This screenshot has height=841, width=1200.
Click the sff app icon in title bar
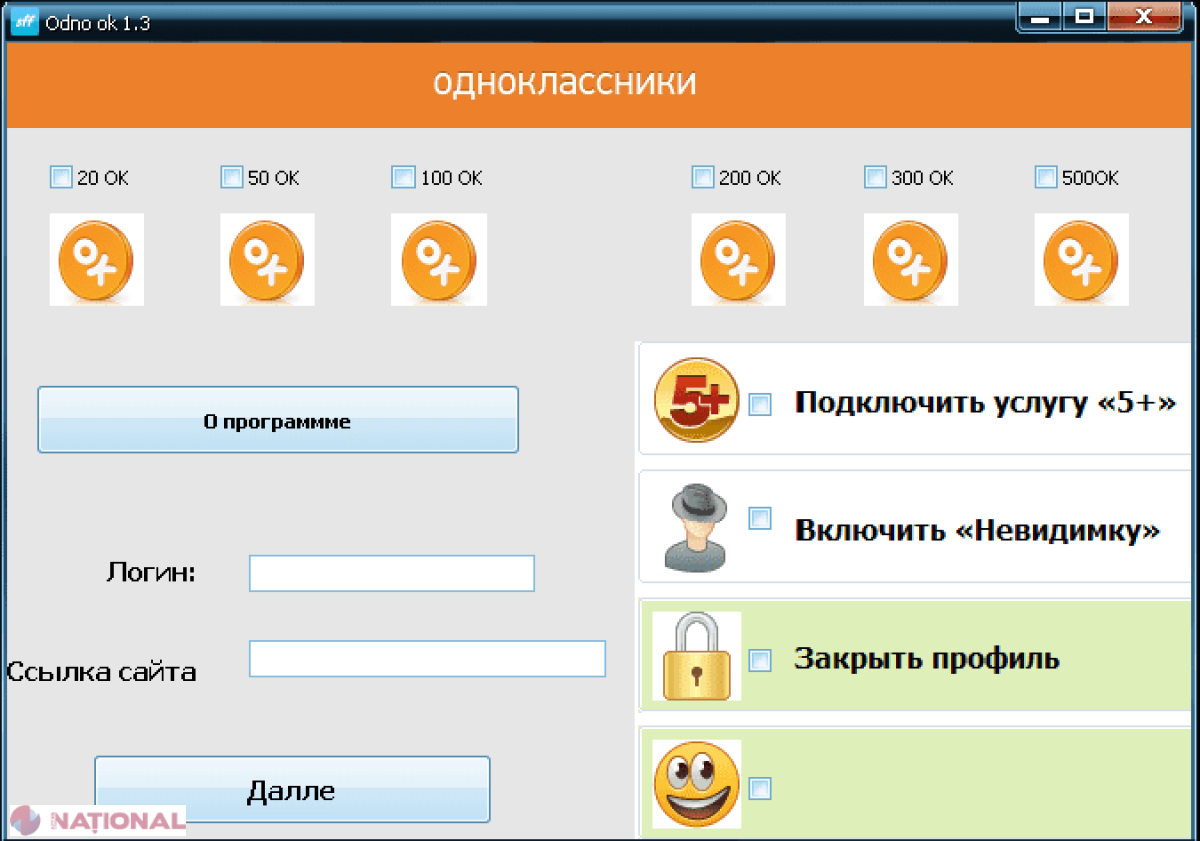tap(23, 21)
